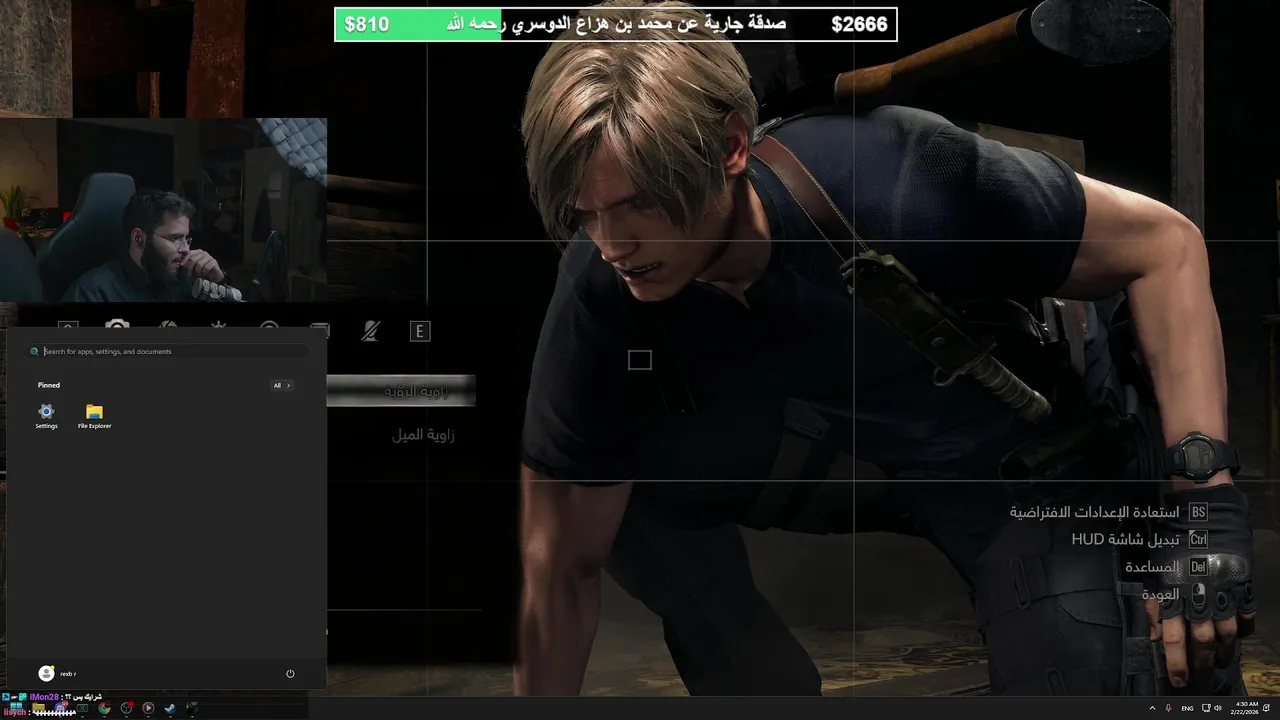1280x720 pixels.
Task: Click the Del المساعدة help prompt
Action: click(x=1166, y=567)
